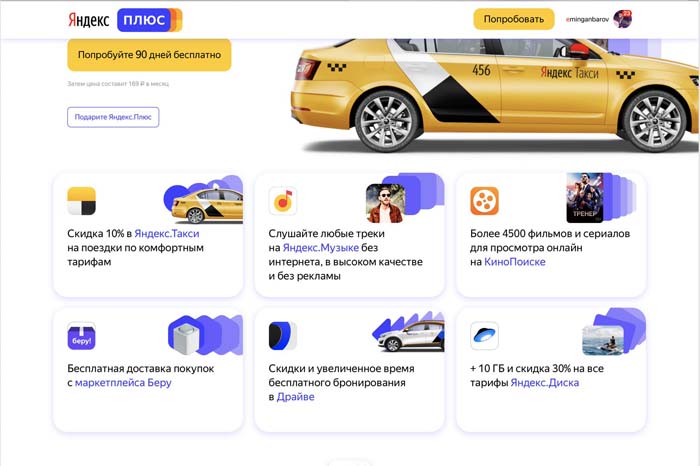Click text 'Затем цена составит 169 ₽ в месяц'
Viewport: 700px width, 466px height.
[x=118, y=83]
